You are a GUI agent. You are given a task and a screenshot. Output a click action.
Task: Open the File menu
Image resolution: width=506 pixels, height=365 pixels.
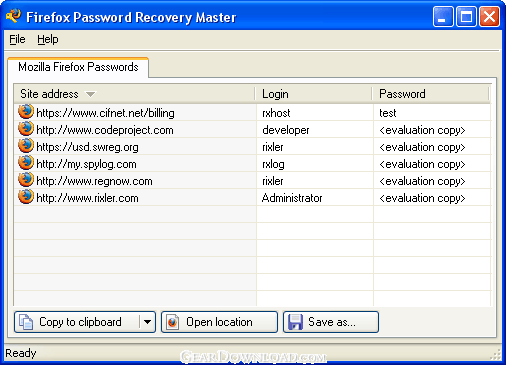pos(17,39)
